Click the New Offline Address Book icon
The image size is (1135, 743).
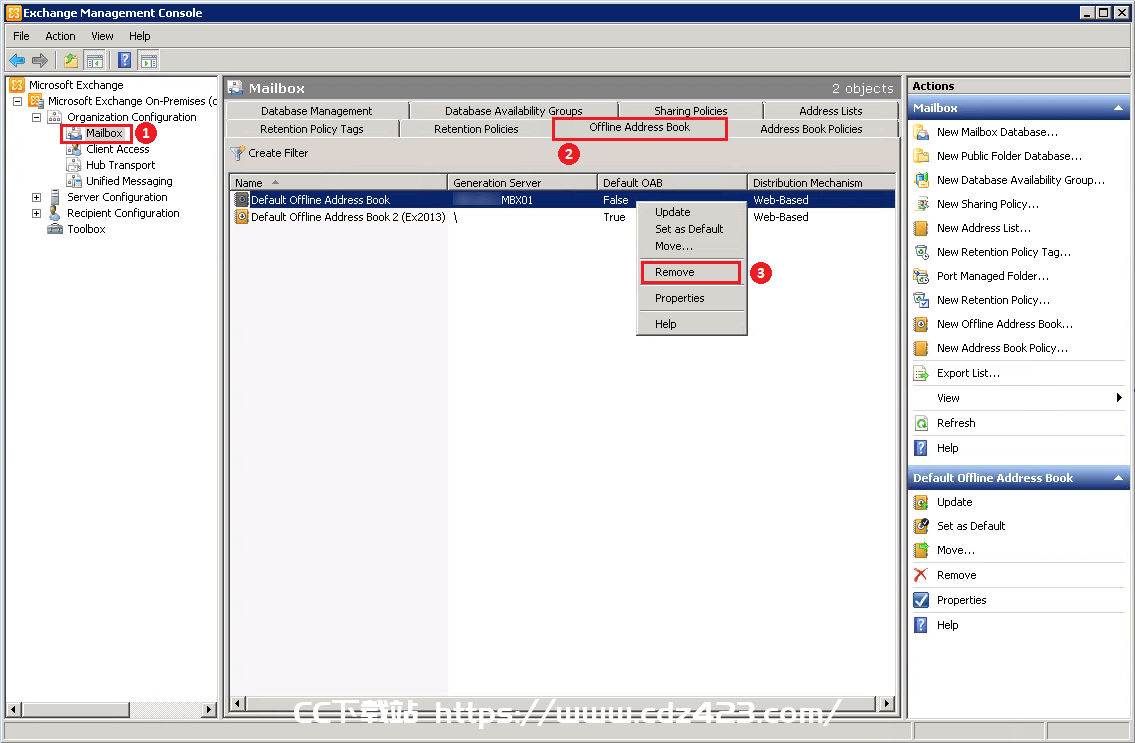tap(921, 324)
